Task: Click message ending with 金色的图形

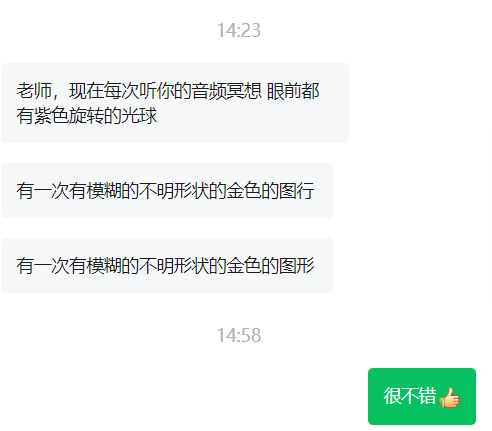Action: pos(167,265)
